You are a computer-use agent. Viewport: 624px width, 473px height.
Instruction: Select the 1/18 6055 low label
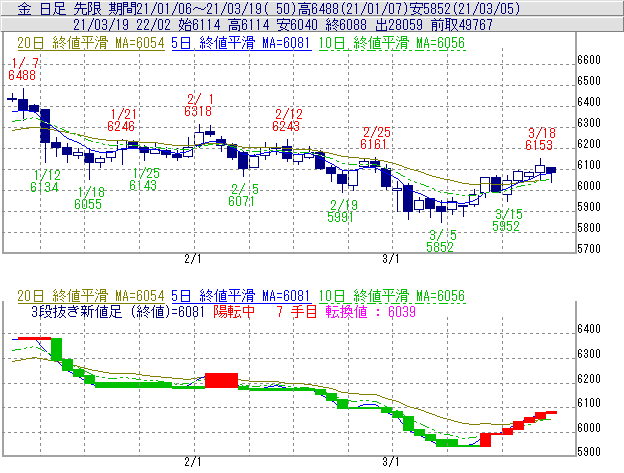[89, 198]
